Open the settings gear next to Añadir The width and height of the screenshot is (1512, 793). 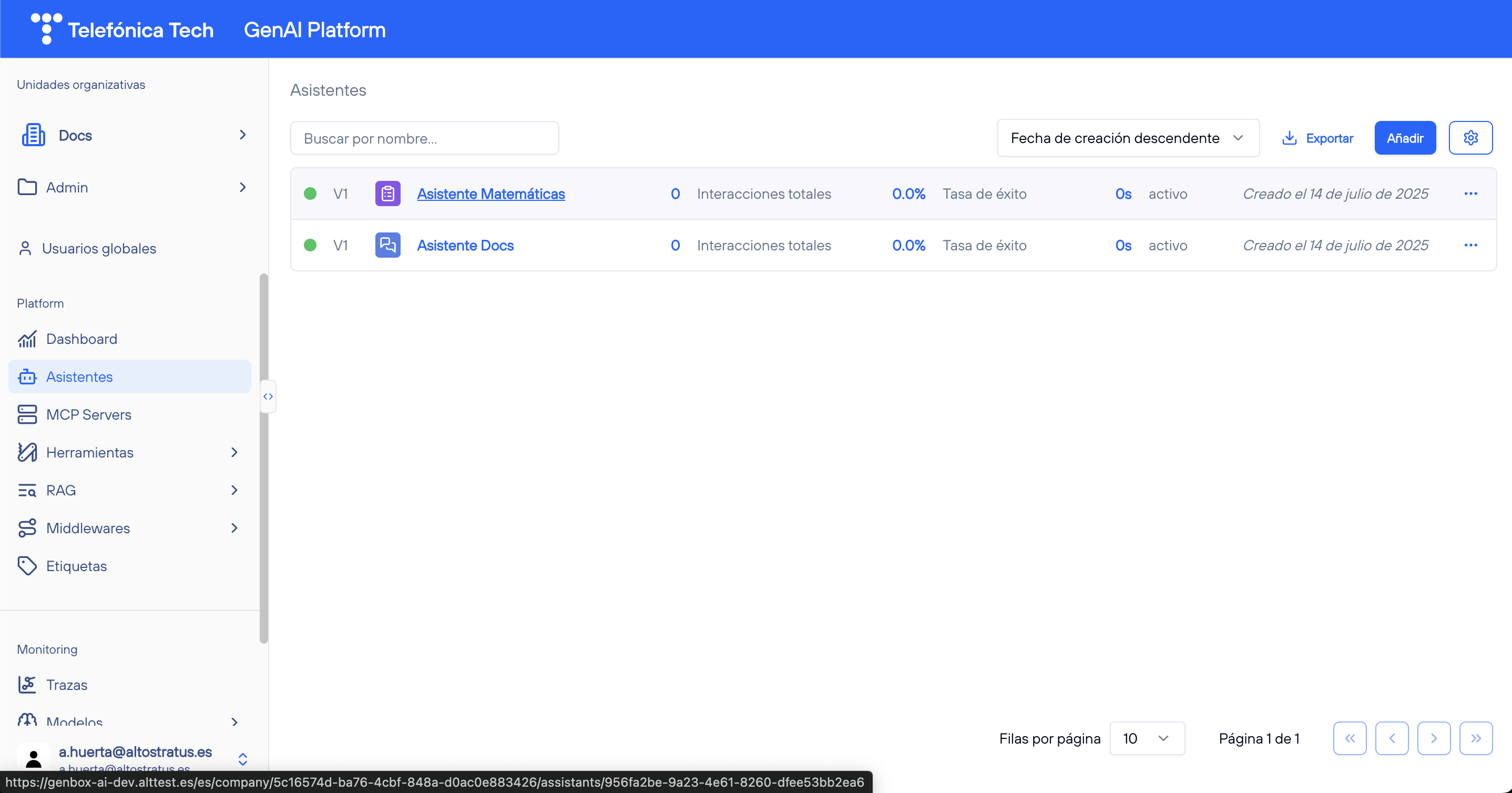1470,138
